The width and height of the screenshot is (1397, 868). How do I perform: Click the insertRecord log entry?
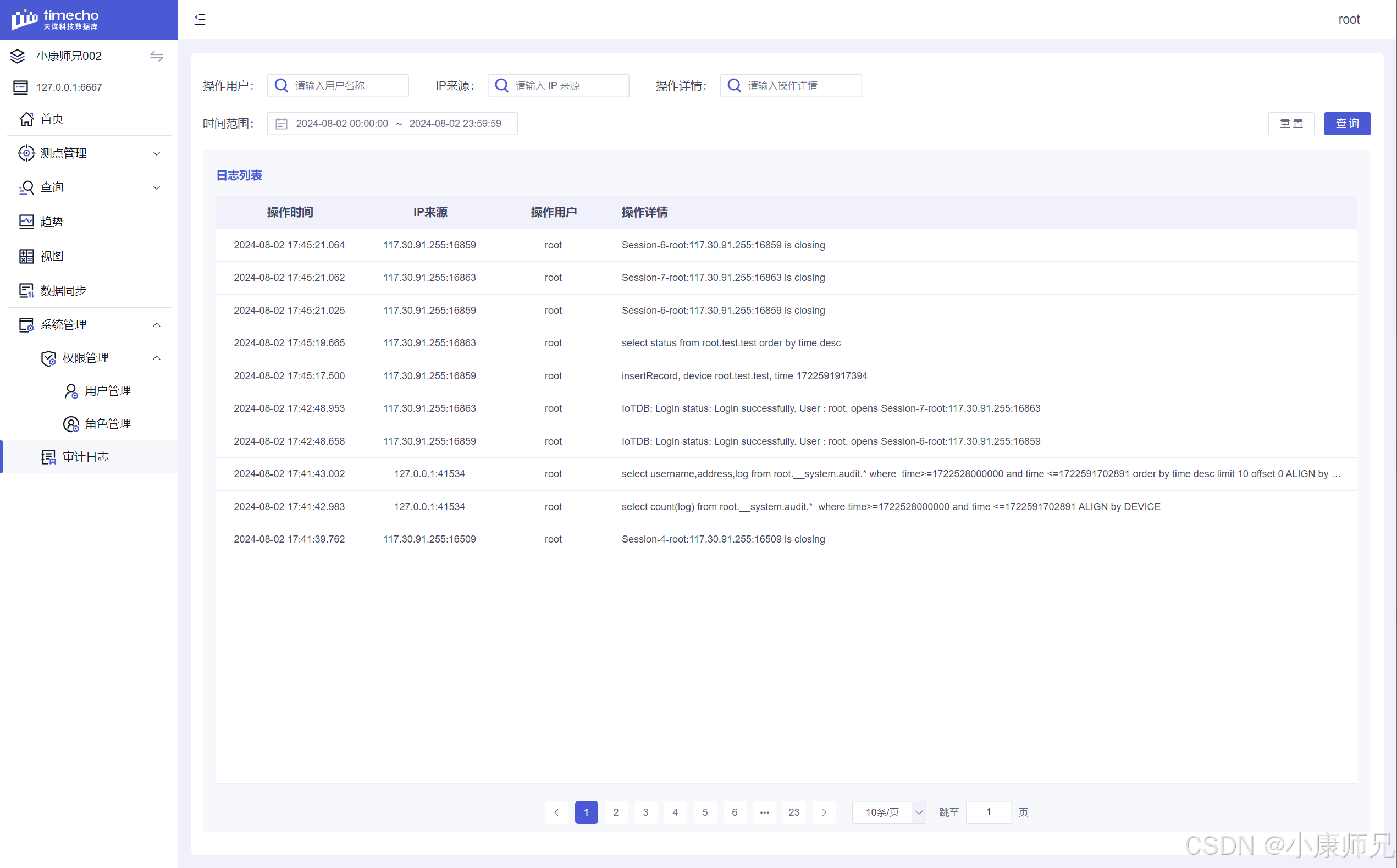(x=745, y=376)
